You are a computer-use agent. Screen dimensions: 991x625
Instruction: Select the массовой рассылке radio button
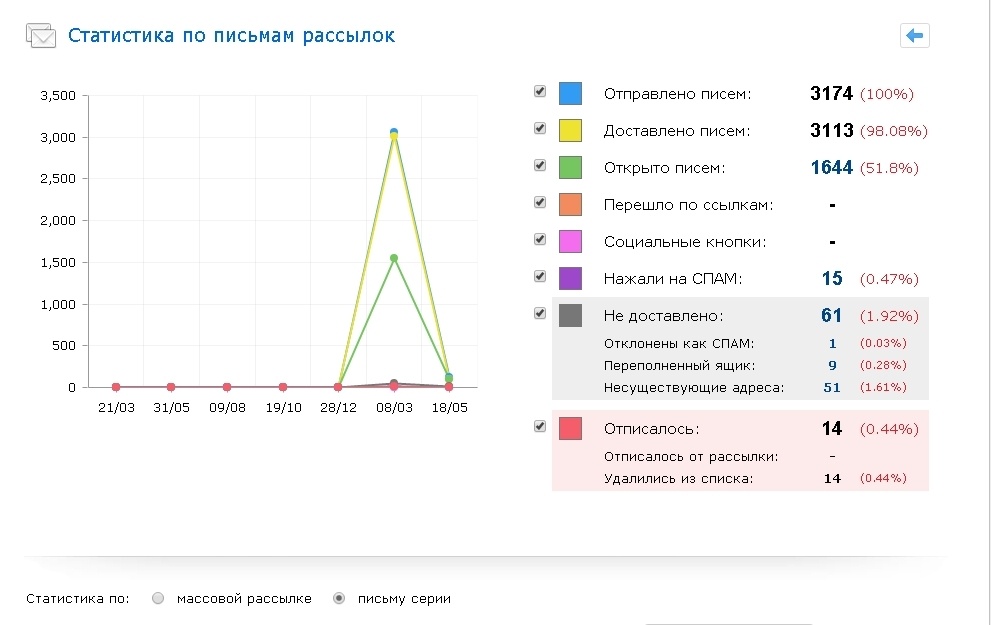157,597
